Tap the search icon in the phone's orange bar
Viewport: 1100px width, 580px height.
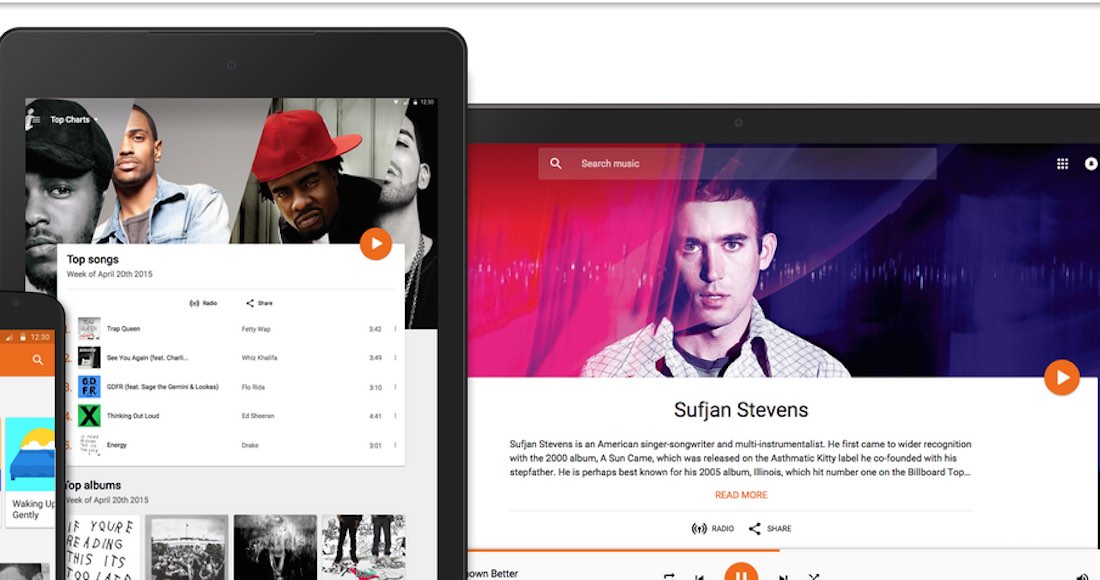[x=38, y=360]
